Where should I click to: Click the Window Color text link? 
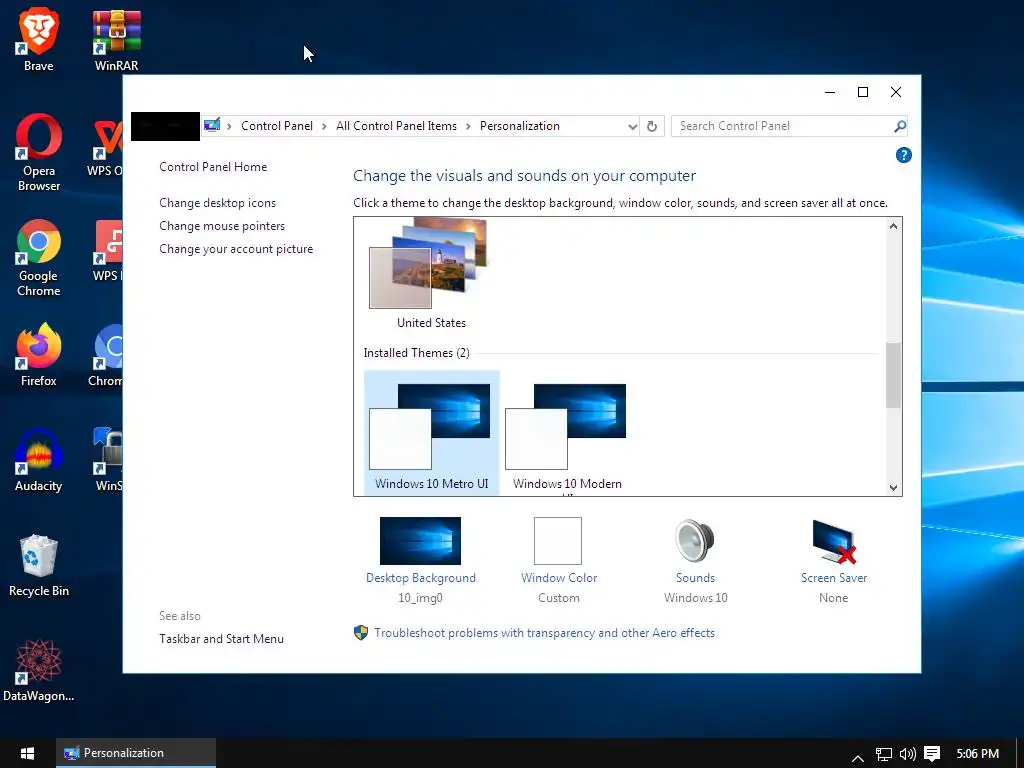coord(559,578)
